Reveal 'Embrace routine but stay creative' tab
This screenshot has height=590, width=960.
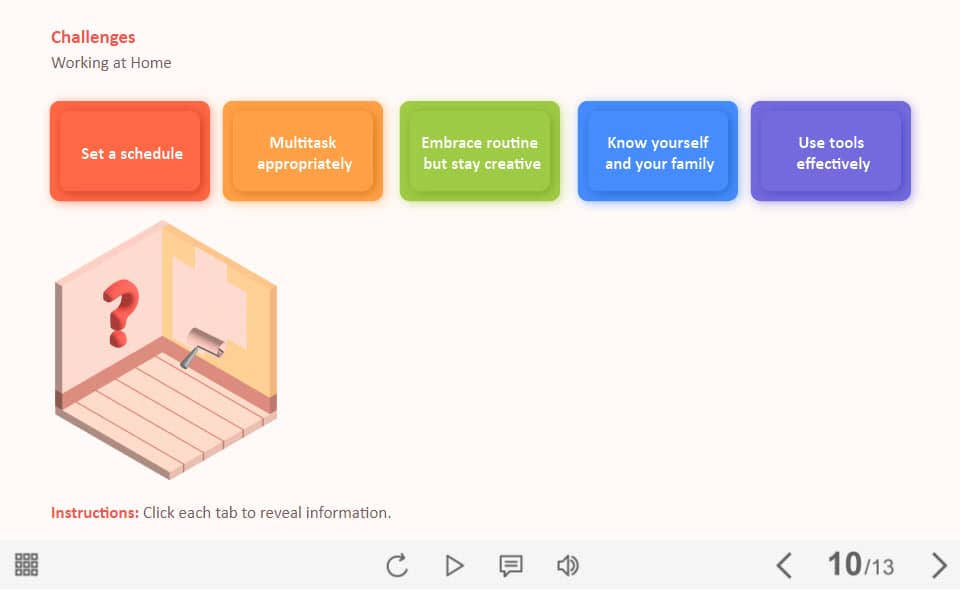tap(480, 152)
